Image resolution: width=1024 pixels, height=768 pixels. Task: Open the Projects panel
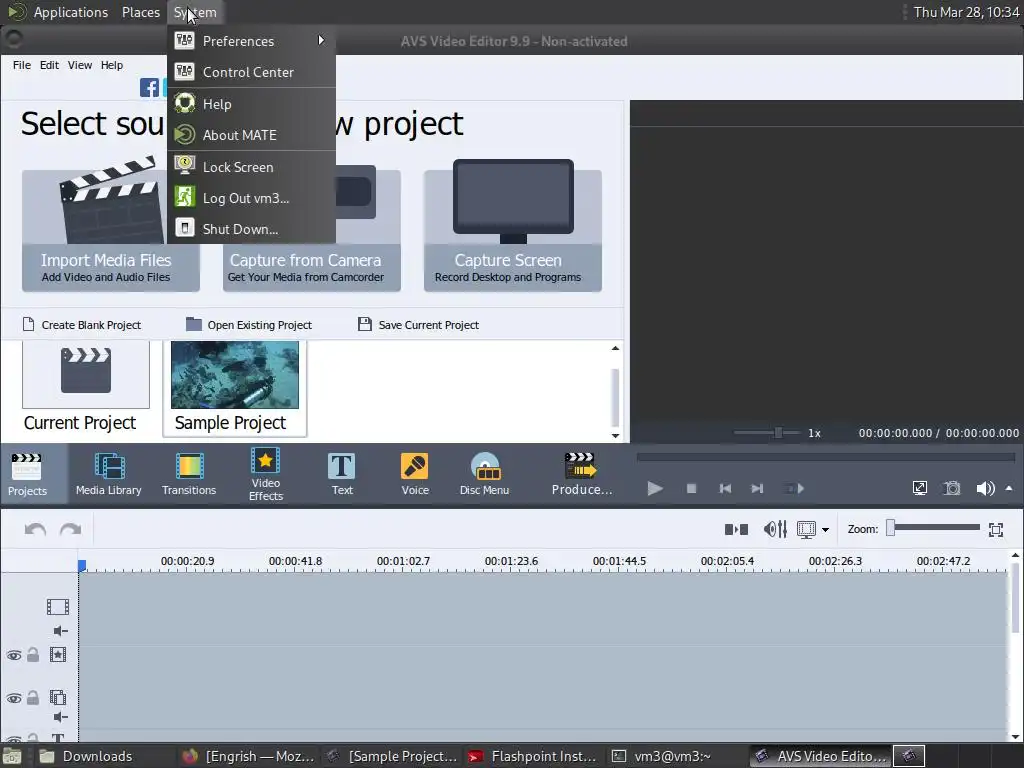pos(27,474)
